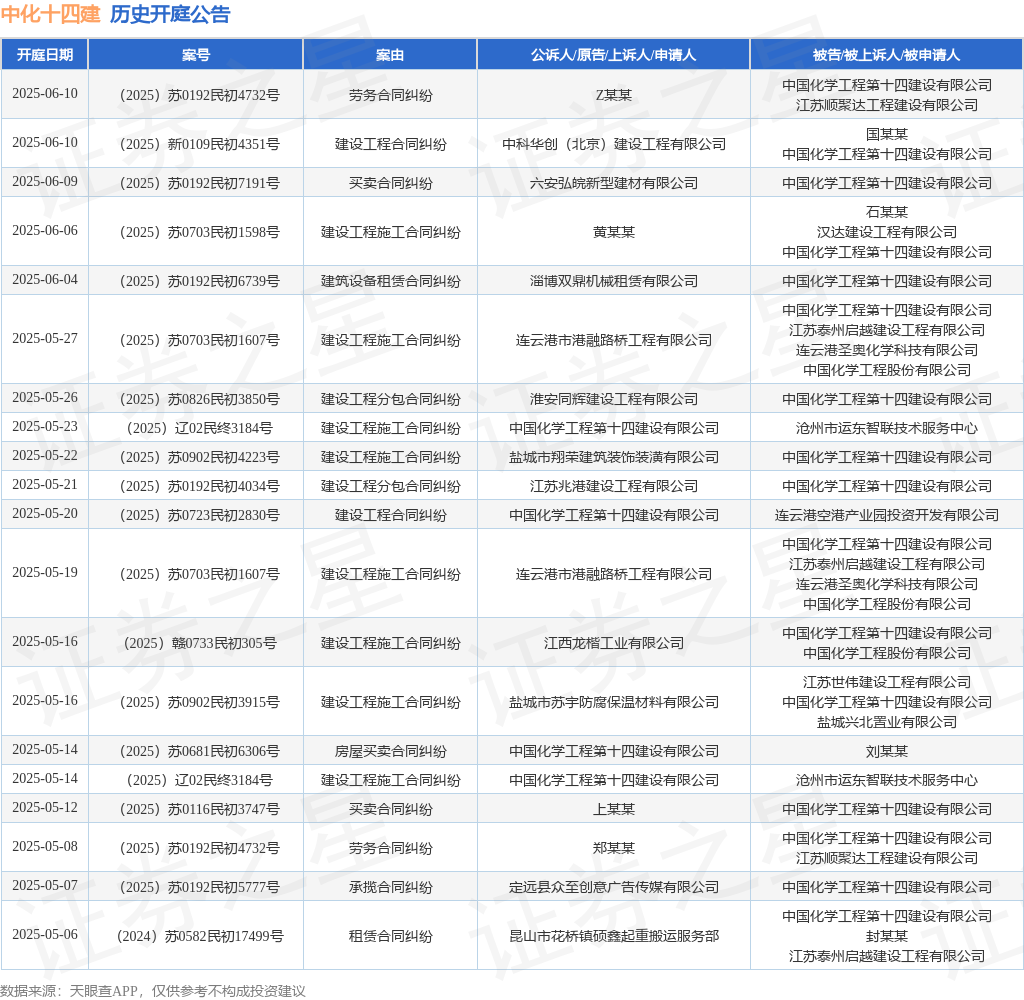
Task: Select case number "苏0826民初3850号"
Action: click(x=223, y=400)
